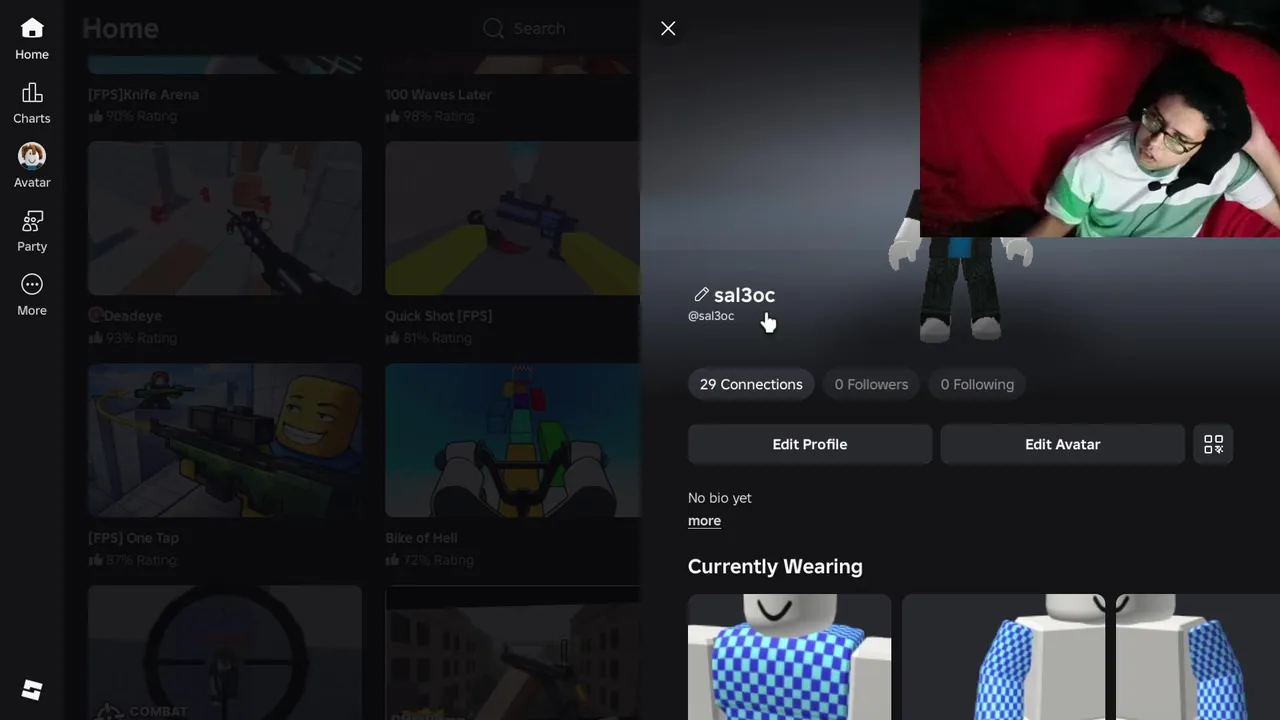Click the 72% Rating under Bike of Hell
The image size is (1280, 720).
[x=429, y=560]
